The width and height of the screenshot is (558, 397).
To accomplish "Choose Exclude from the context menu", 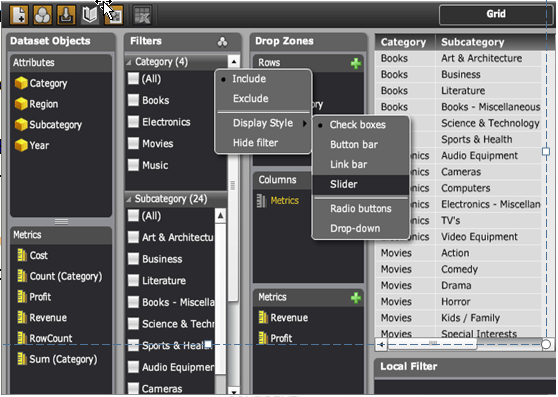I will coord(251,99).
